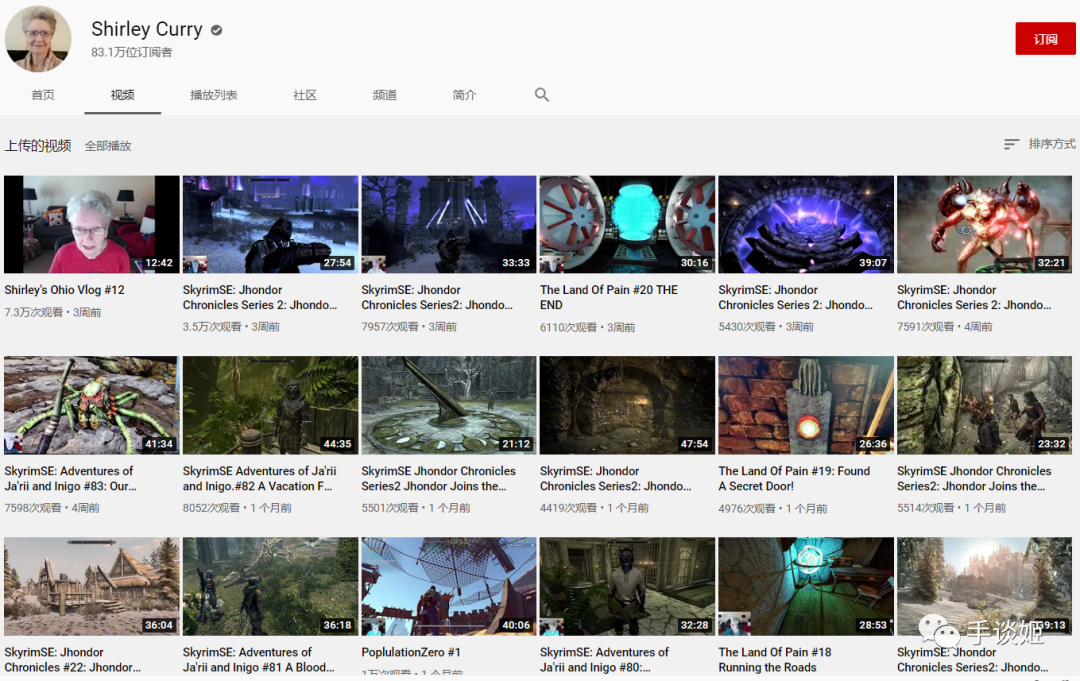Click the 3.5万次观看 view count text
The image size is (1080, 681).
click(x=212, y=327)
